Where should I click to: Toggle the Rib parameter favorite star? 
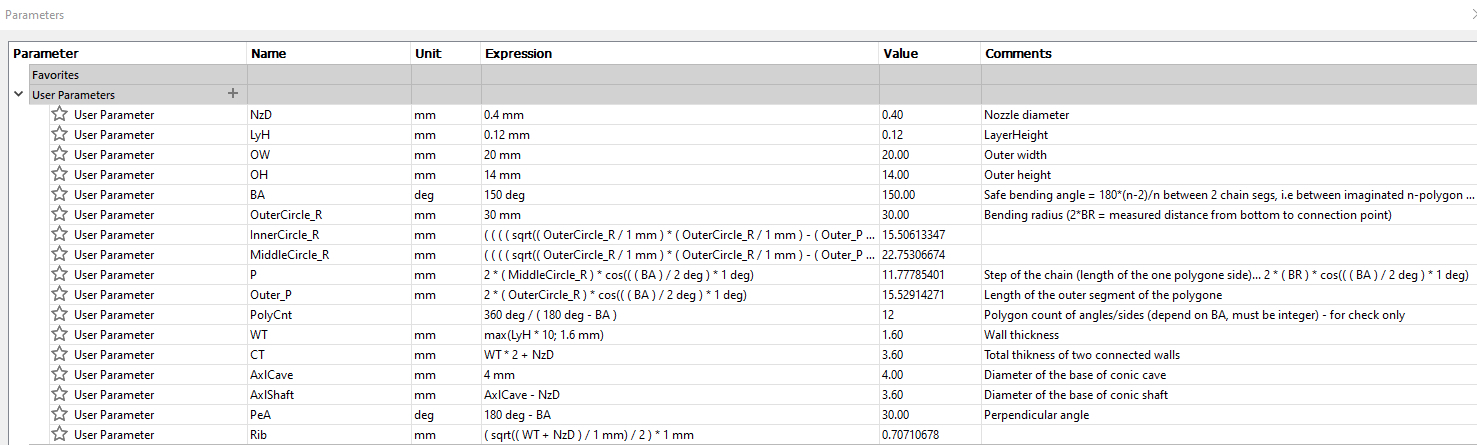60,434
